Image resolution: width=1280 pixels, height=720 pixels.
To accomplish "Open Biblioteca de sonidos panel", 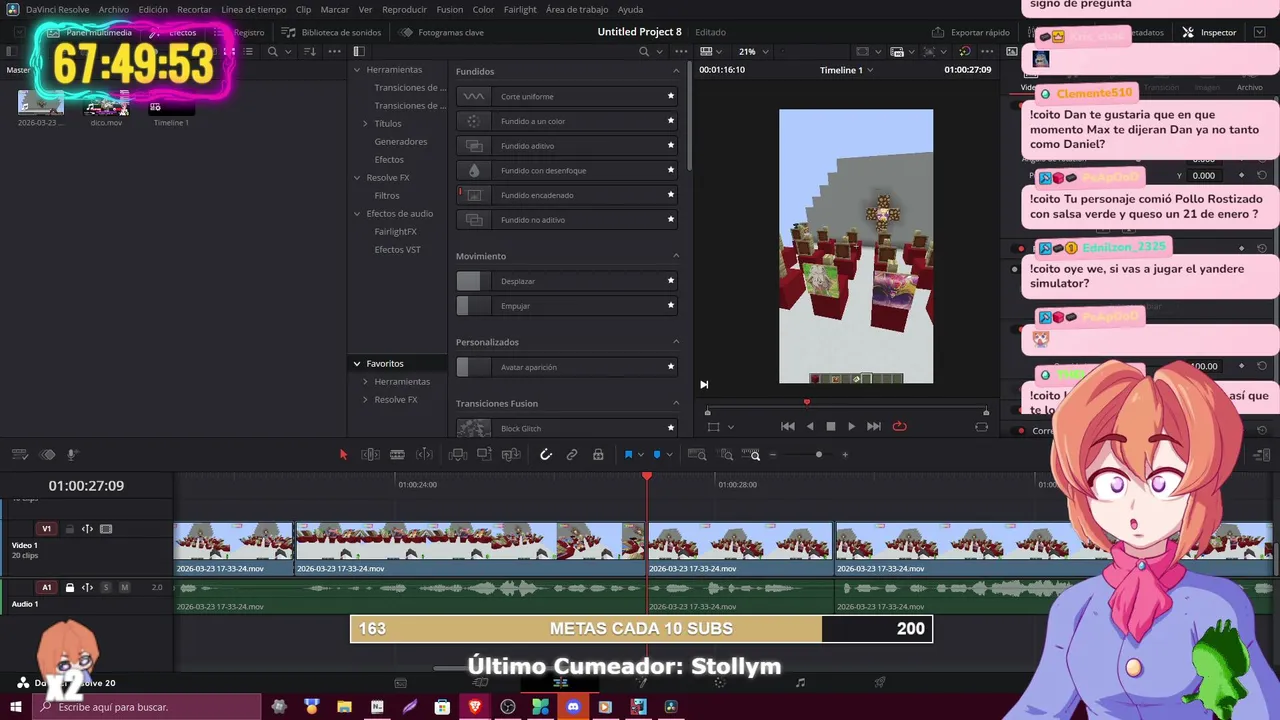I will tap(331, 32).
